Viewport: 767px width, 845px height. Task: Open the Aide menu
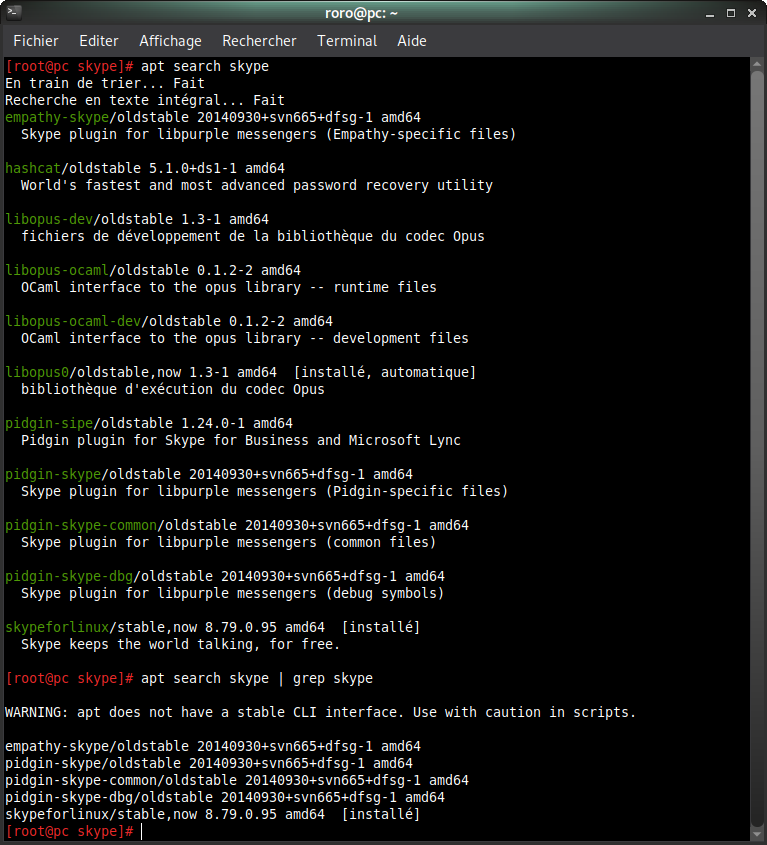point(412,41)
